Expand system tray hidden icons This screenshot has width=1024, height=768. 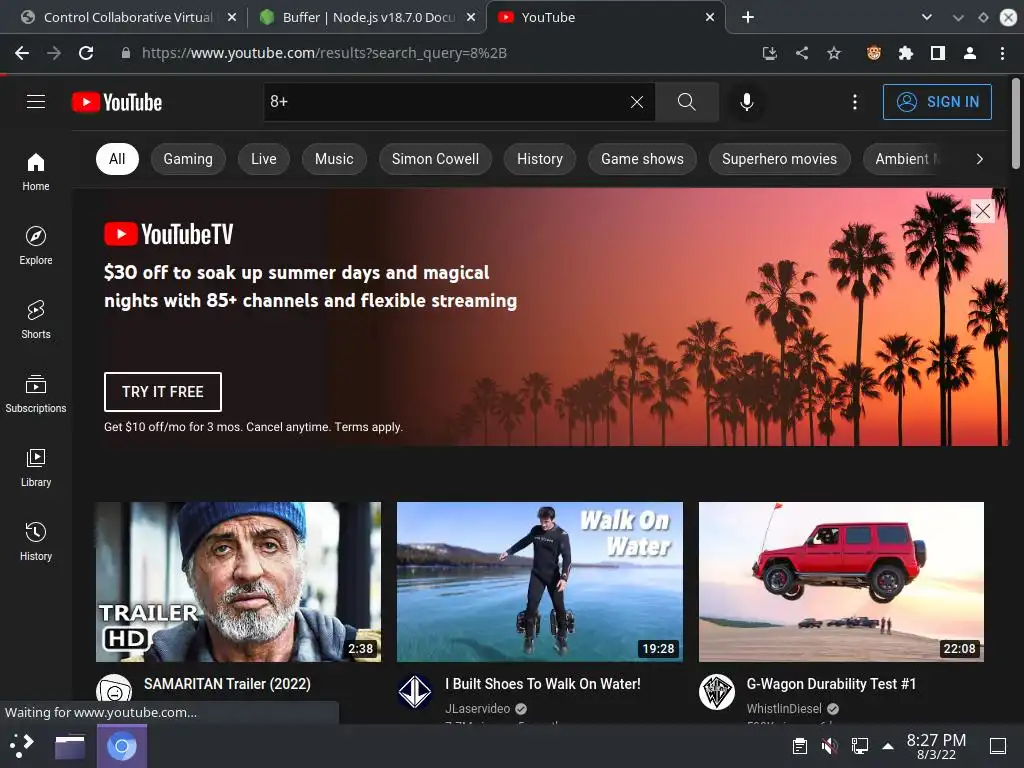888,746
